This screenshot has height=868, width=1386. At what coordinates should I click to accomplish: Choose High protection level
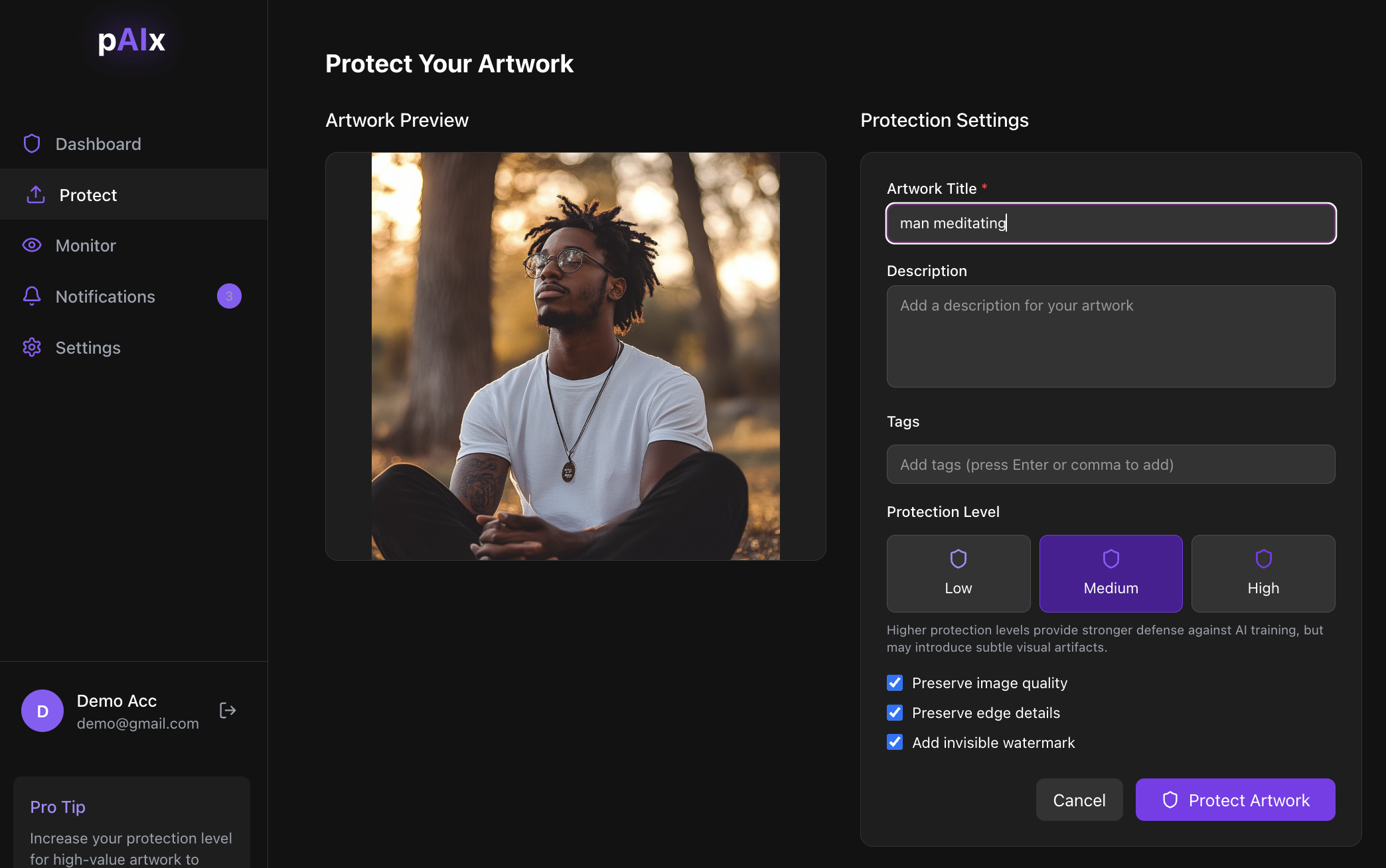(1263, 573)
